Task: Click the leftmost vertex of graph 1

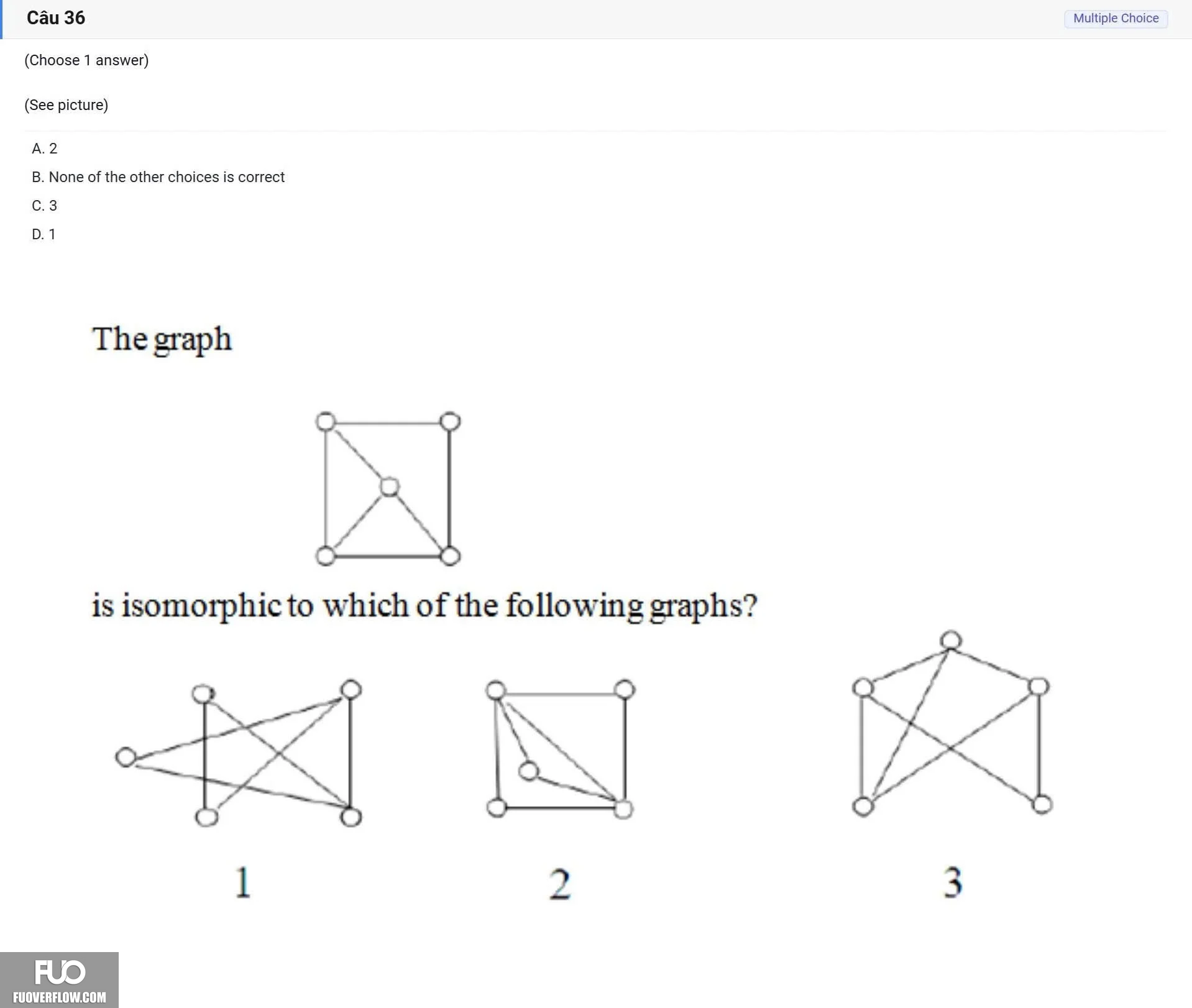Action: click(x=126, y=757)
